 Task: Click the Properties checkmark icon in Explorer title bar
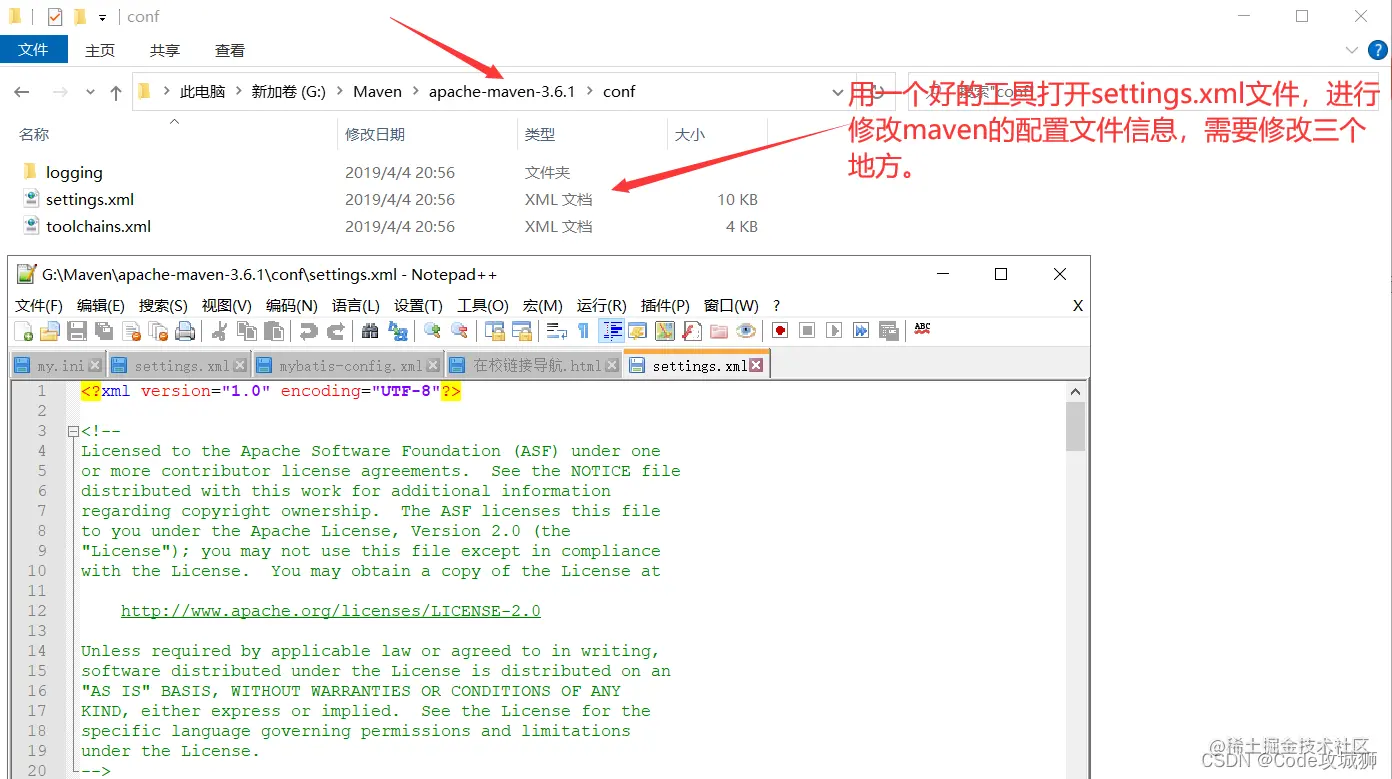click(x=55, y=17)
